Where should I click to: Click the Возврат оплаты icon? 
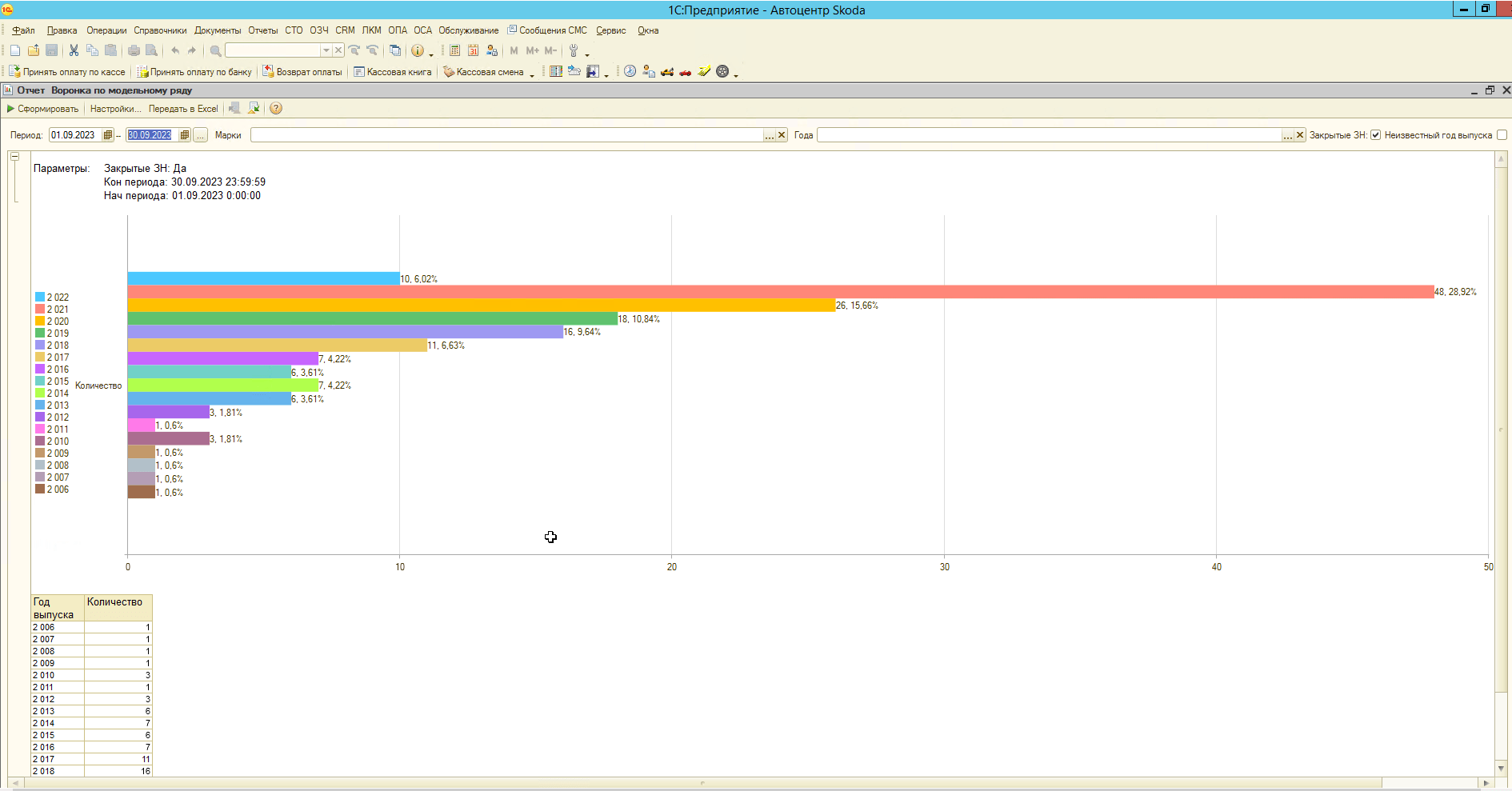[269, 72]
